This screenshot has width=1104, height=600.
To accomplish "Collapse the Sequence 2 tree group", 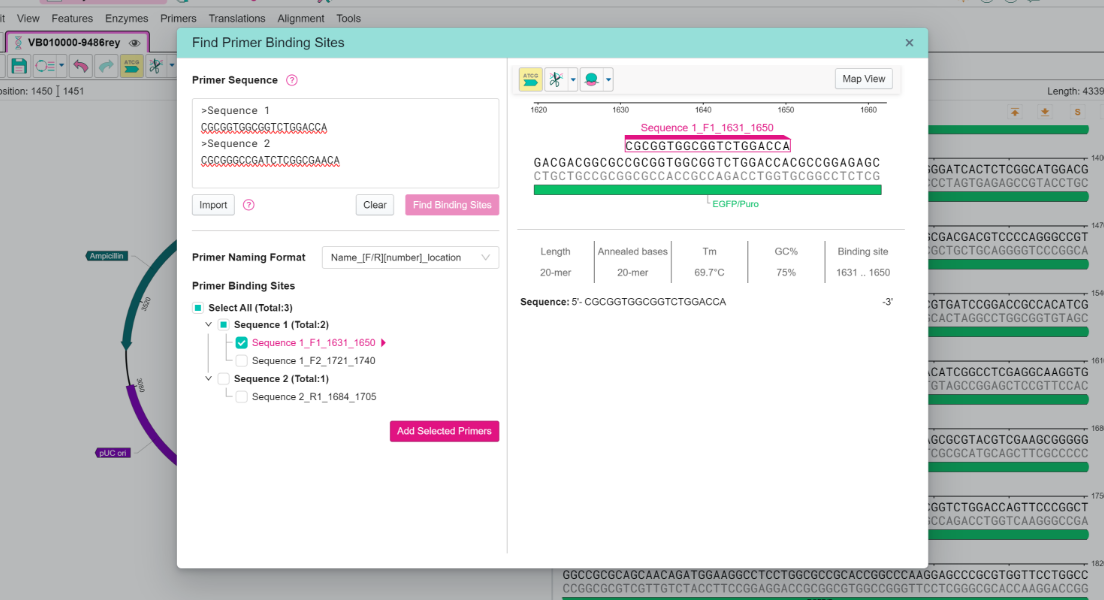I will point(208,379).
